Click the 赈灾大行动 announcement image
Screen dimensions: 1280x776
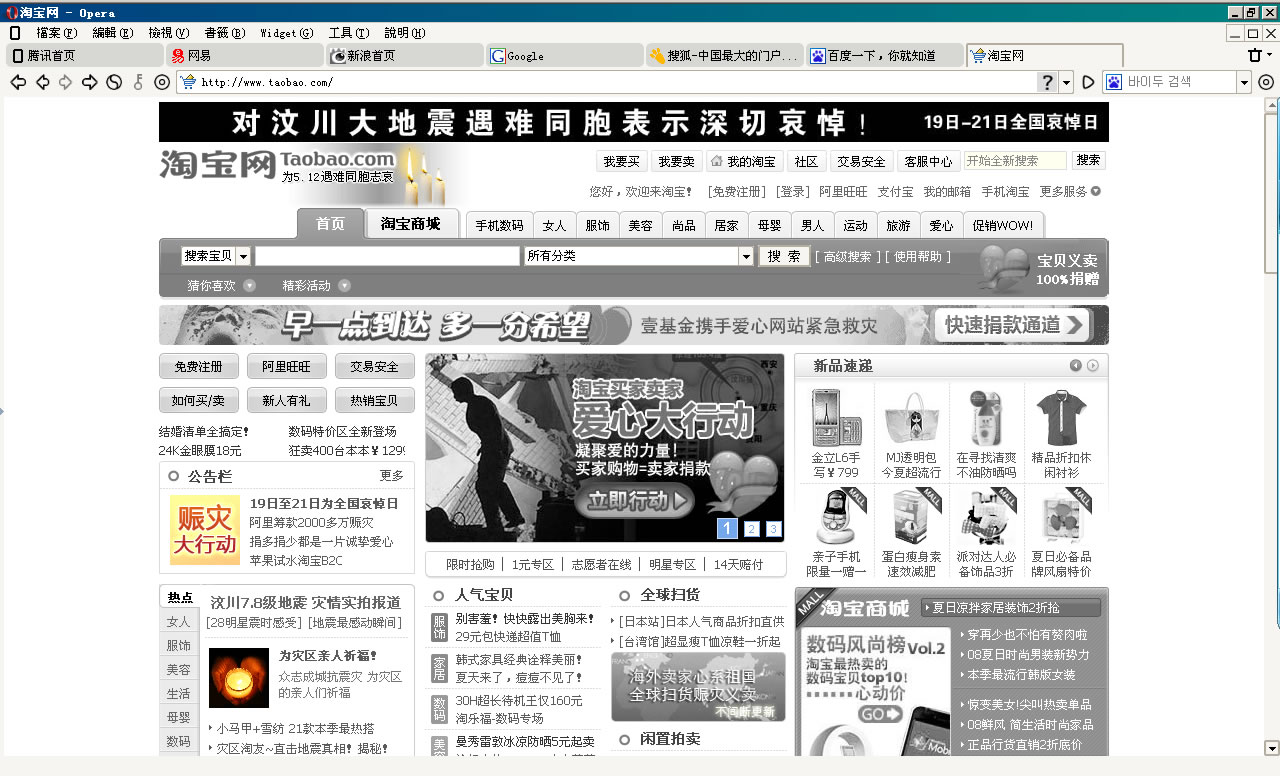pos(204,530)
